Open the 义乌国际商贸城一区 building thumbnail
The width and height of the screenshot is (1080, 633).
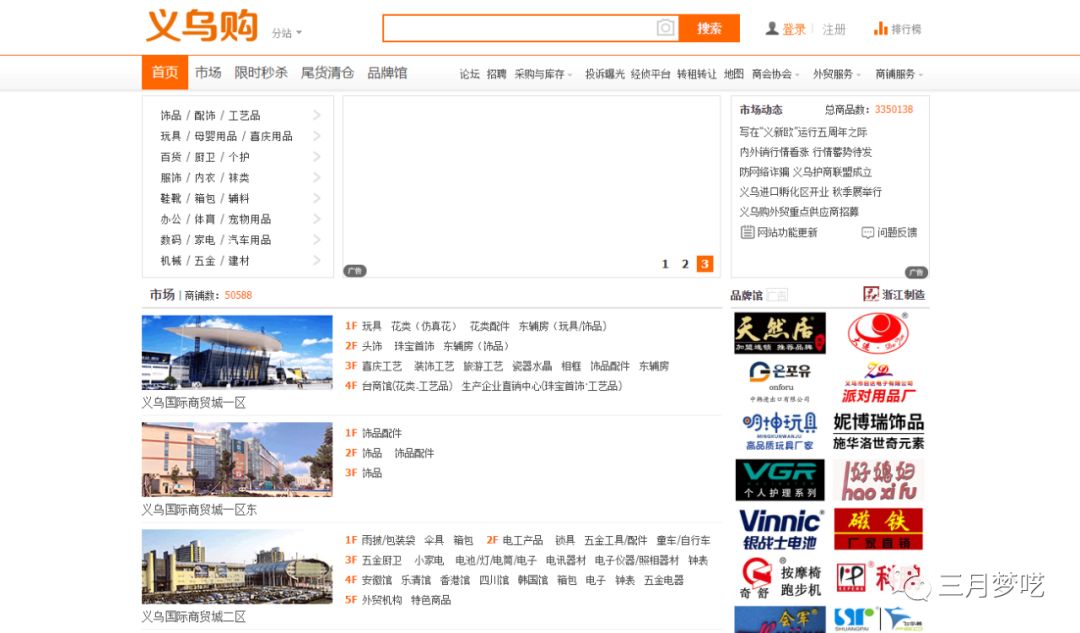(237, 352)
